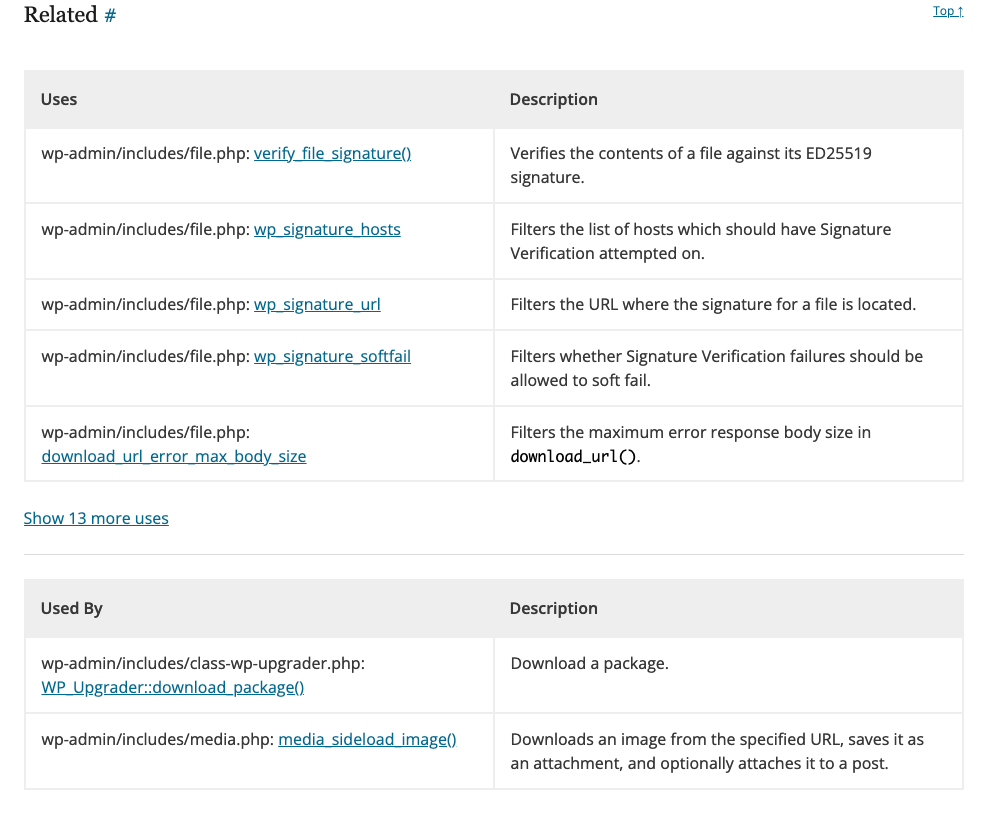999x814 pixels.
Task: Click Description header in Used By table
Action: click(x=554, y=608)
